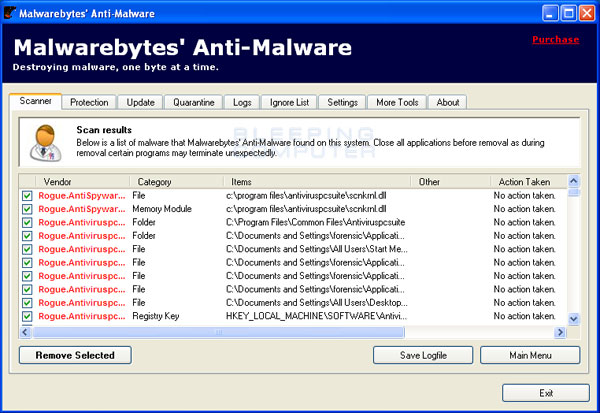The image size is (600, 413).
Task: Uncheck the scnkrnl.dll File row checkbox
Action: coord(27,196)
